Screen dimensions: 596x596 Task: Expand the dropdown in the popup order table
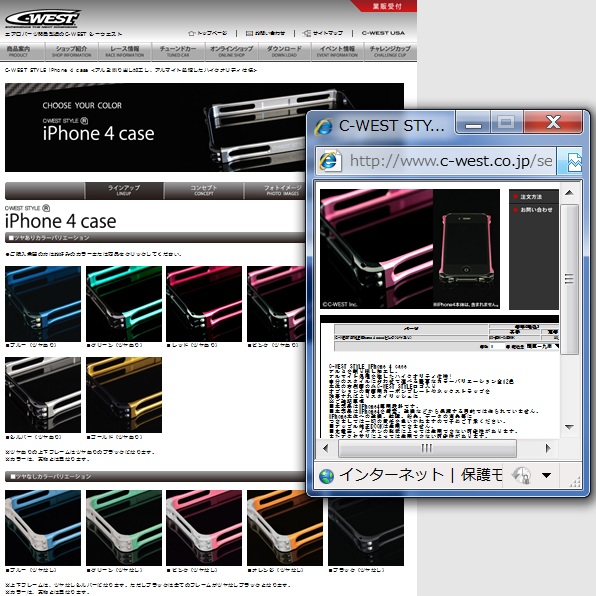tap(542, 346)
